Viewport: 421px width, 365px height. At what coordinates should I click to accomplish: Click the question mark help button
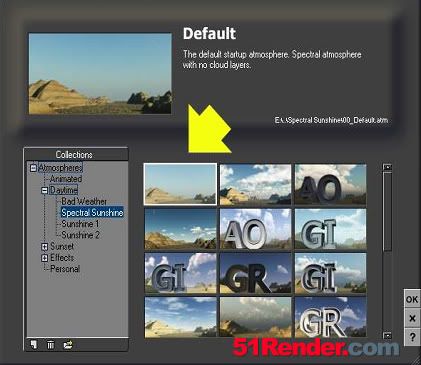412,337
